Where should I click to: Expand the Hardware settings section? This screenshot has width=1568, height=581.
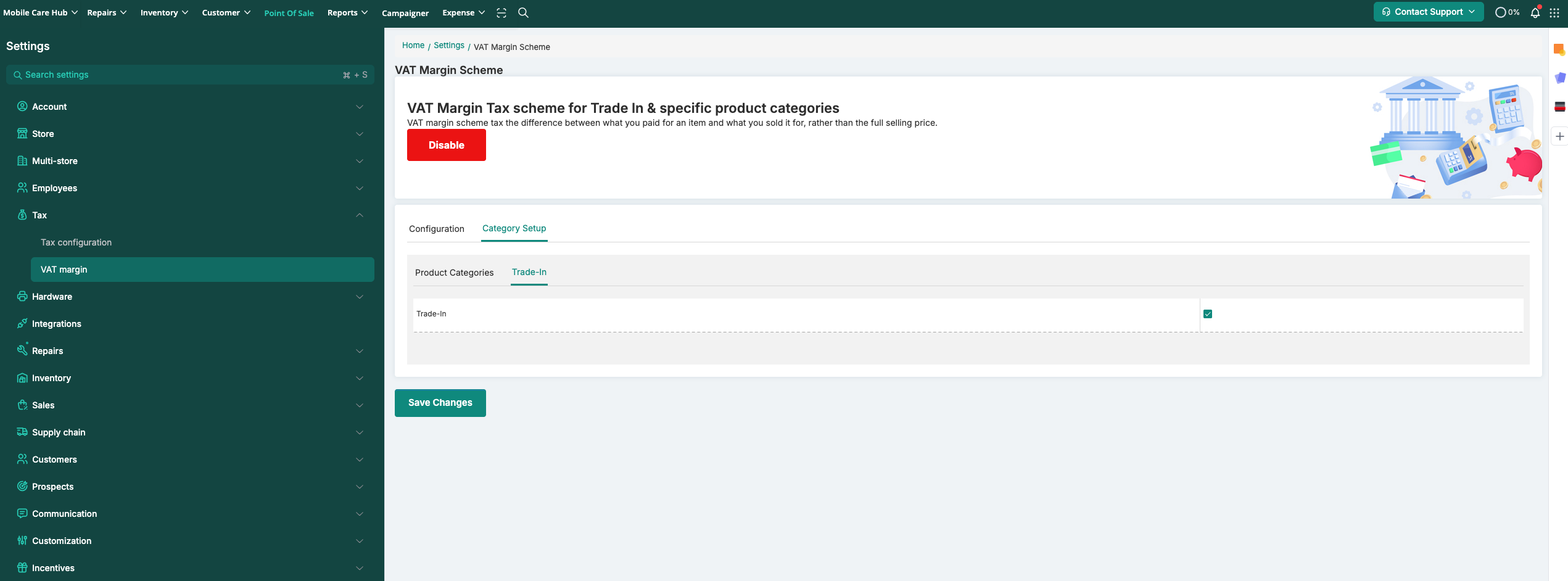[359, 297]
